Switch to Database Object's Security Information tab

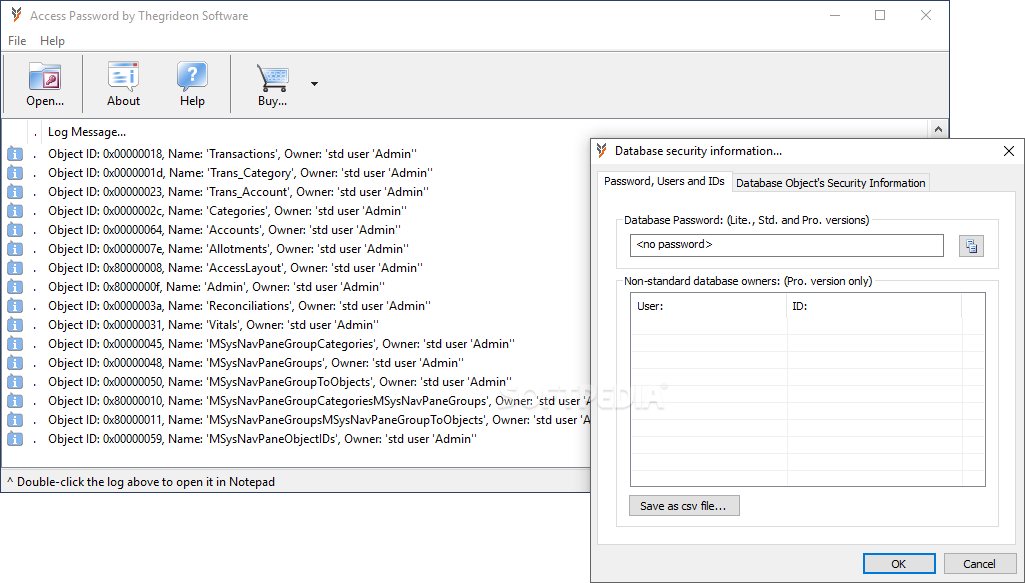click(x=830, y=183)
